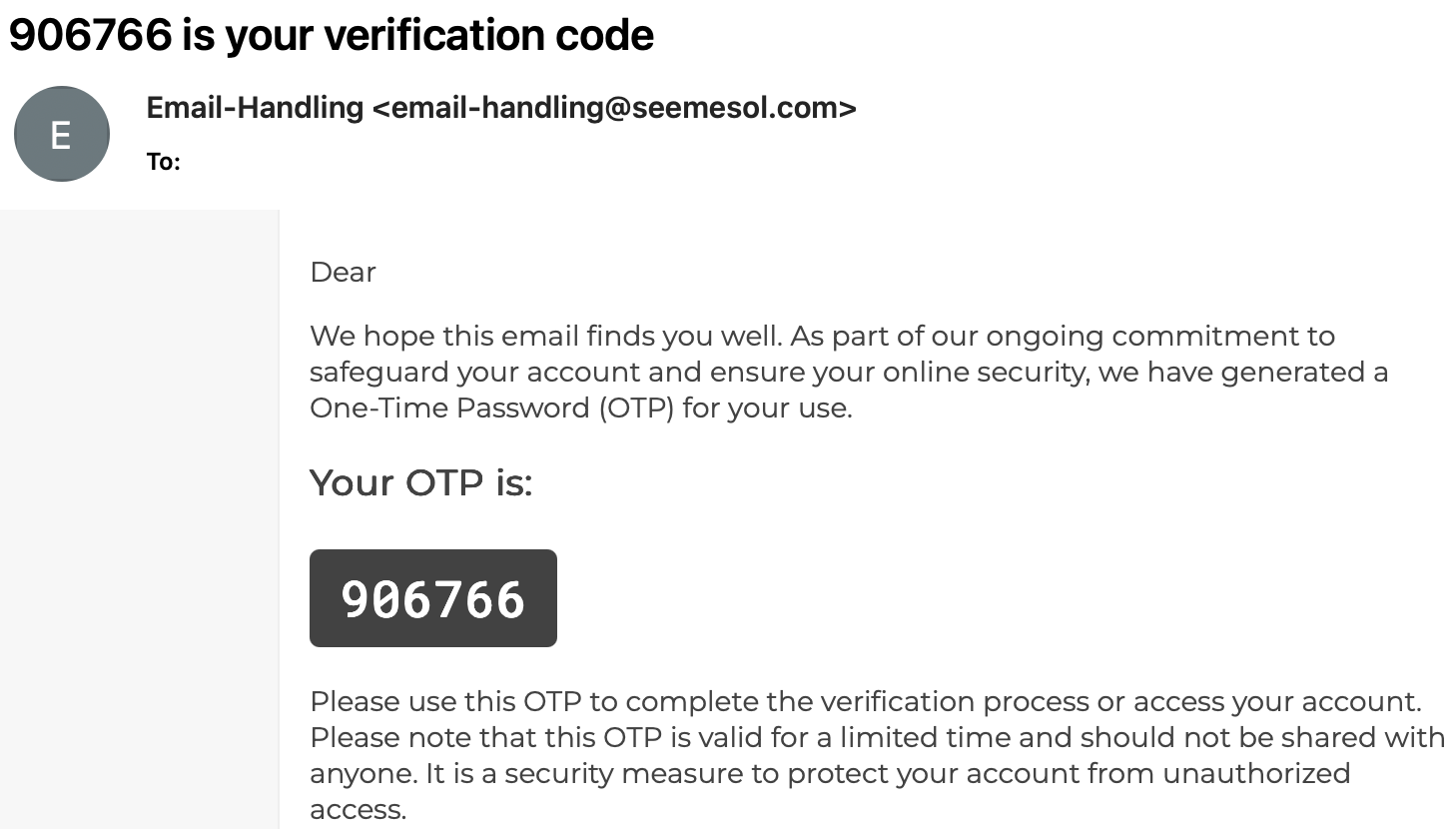Click the final word "access." in the email
This screenshot has width=1456, height=829.
(x=358, y=810)
